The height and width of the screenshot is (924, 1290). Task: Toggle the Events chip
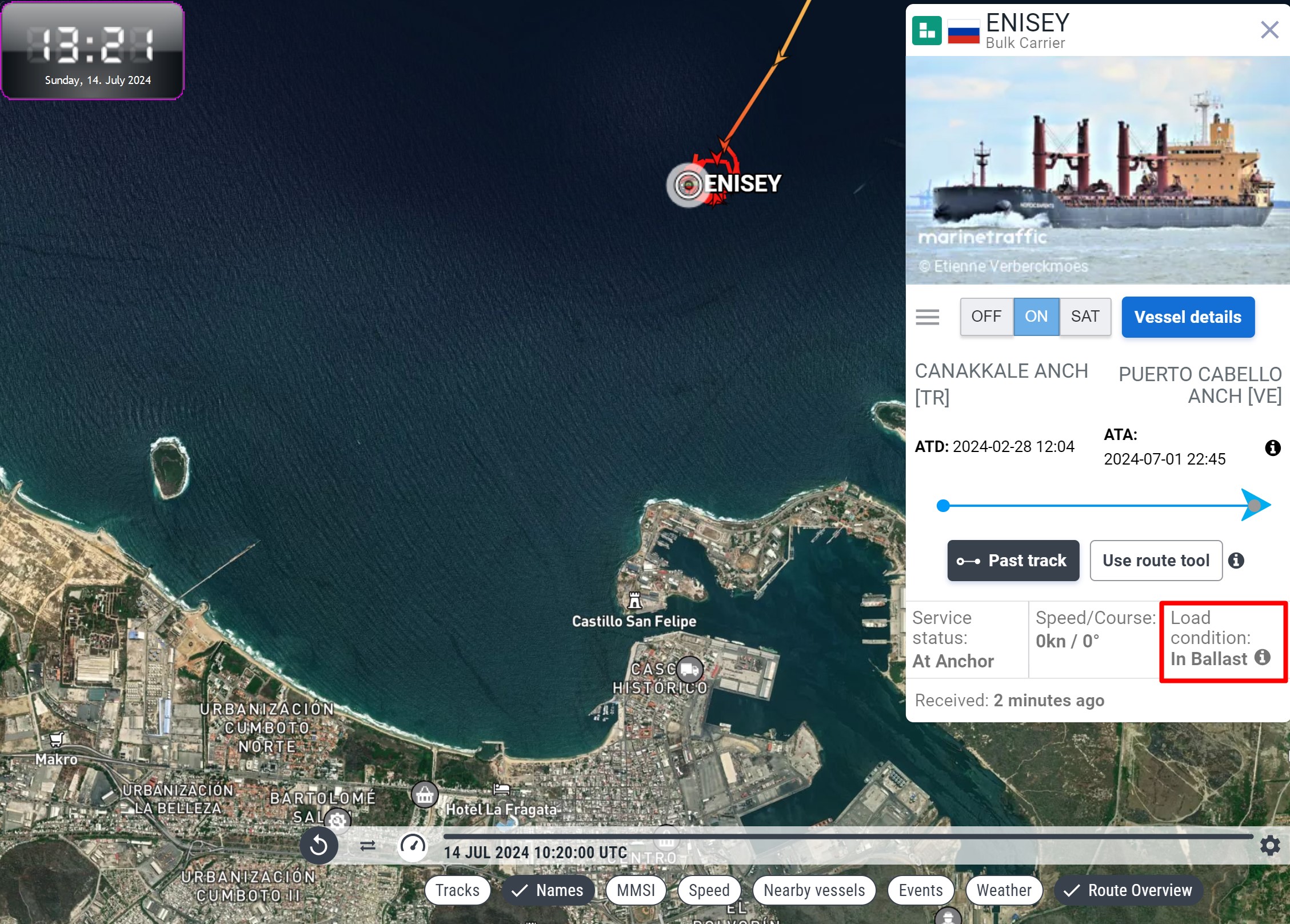click(x=920, y=890)
